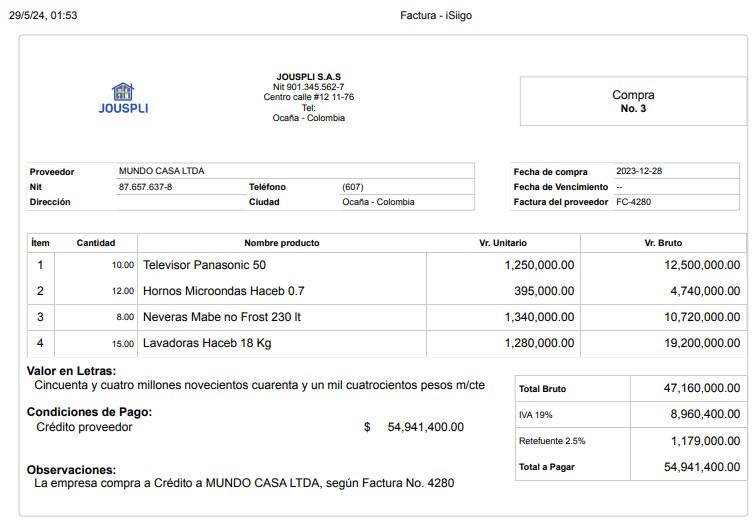The height and width of the screenshot is (529, 756).
Task: Click the 'Retefuente 2.5%' label
Action: click(552, 441)
